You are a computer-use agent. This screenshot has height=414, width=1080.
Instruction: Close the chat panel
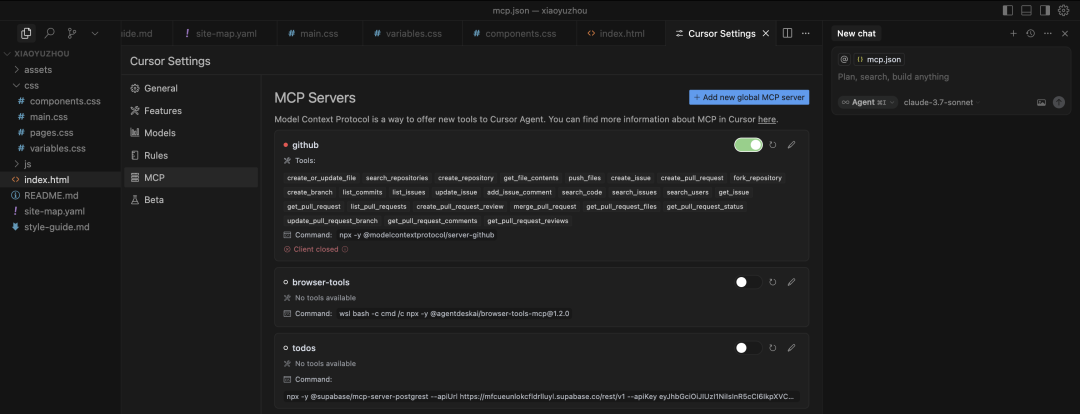pyautogui.click(x=1065, y=33)
